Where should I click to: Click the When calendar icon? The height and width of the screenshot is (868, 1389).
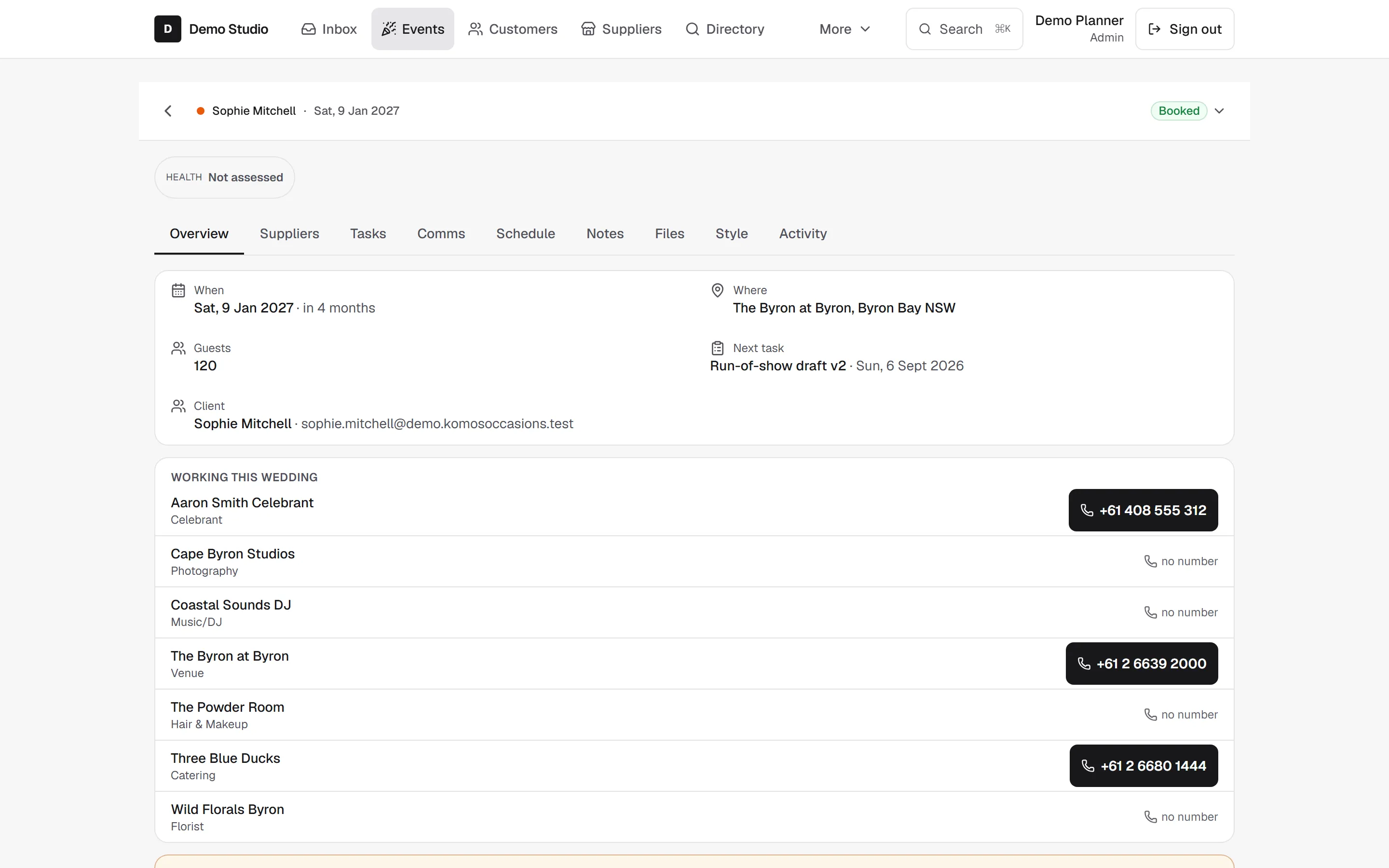pyautogui.click(x=178, y=290)
